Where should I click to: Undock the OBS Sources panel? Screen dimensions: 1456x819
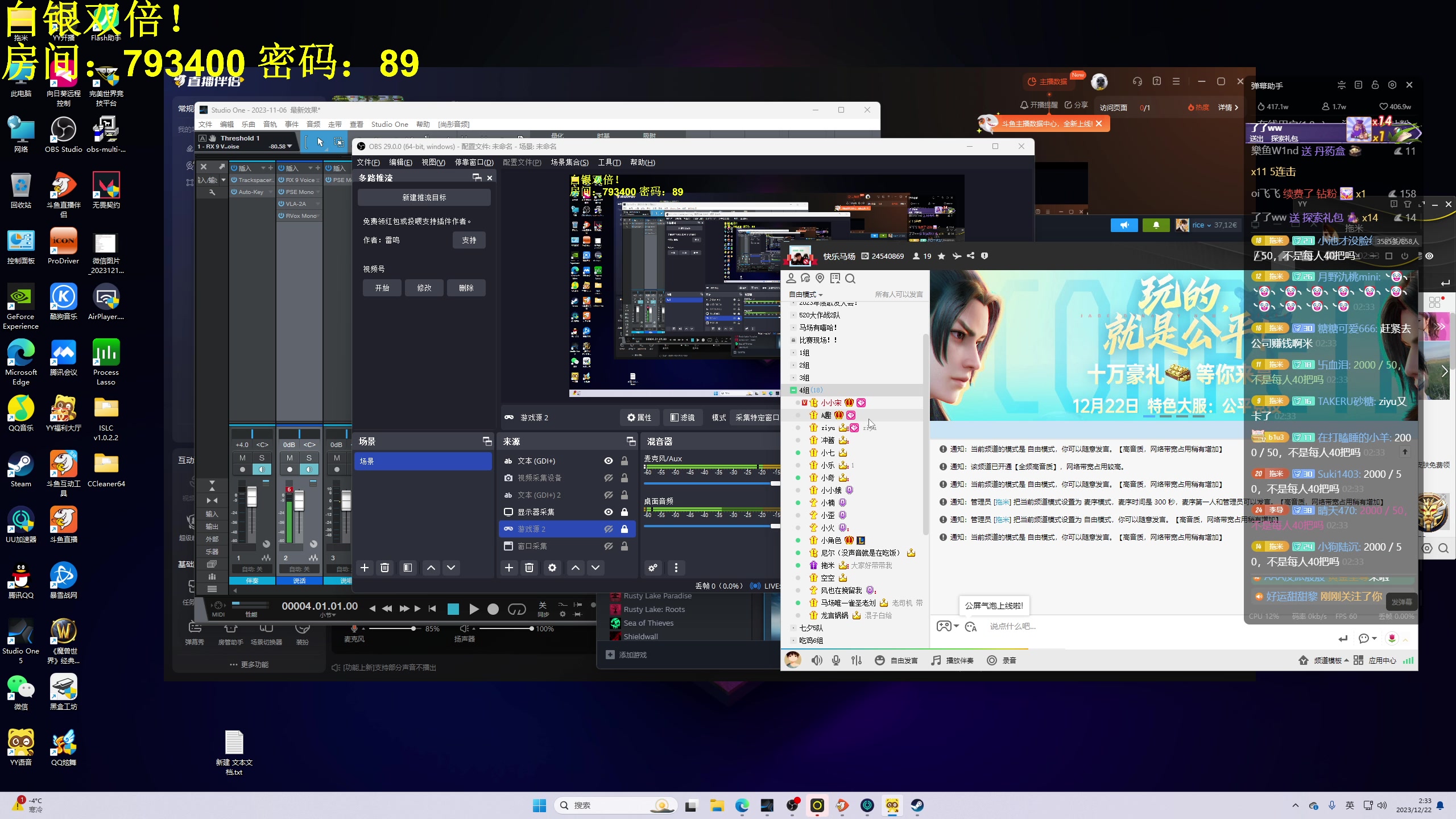pyautogui.click(x=631, y=441)
